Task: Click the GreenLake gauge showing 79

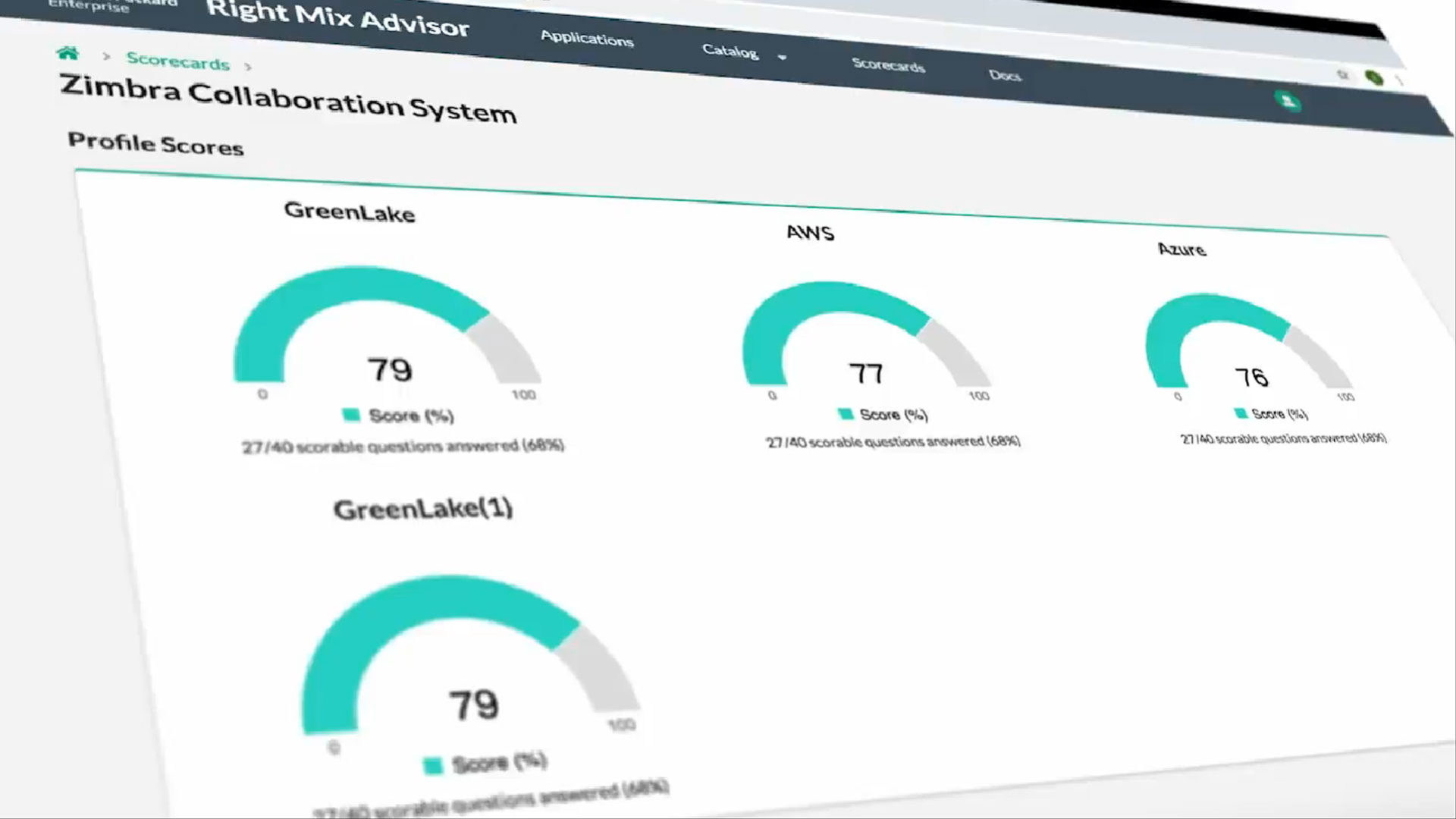Action: (388, 326)
